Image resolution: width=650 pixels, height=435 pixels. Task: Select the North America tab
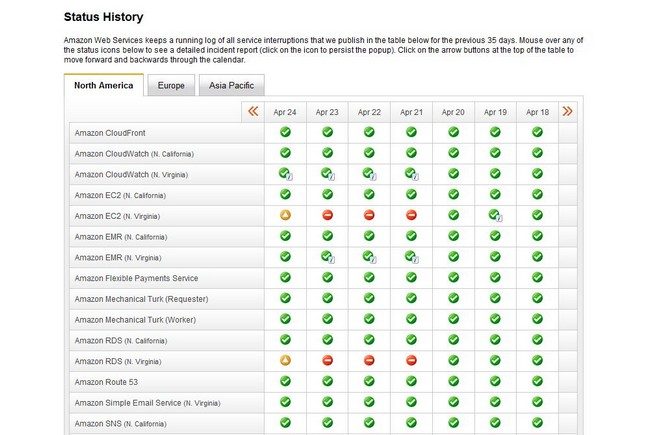[104, 86]
